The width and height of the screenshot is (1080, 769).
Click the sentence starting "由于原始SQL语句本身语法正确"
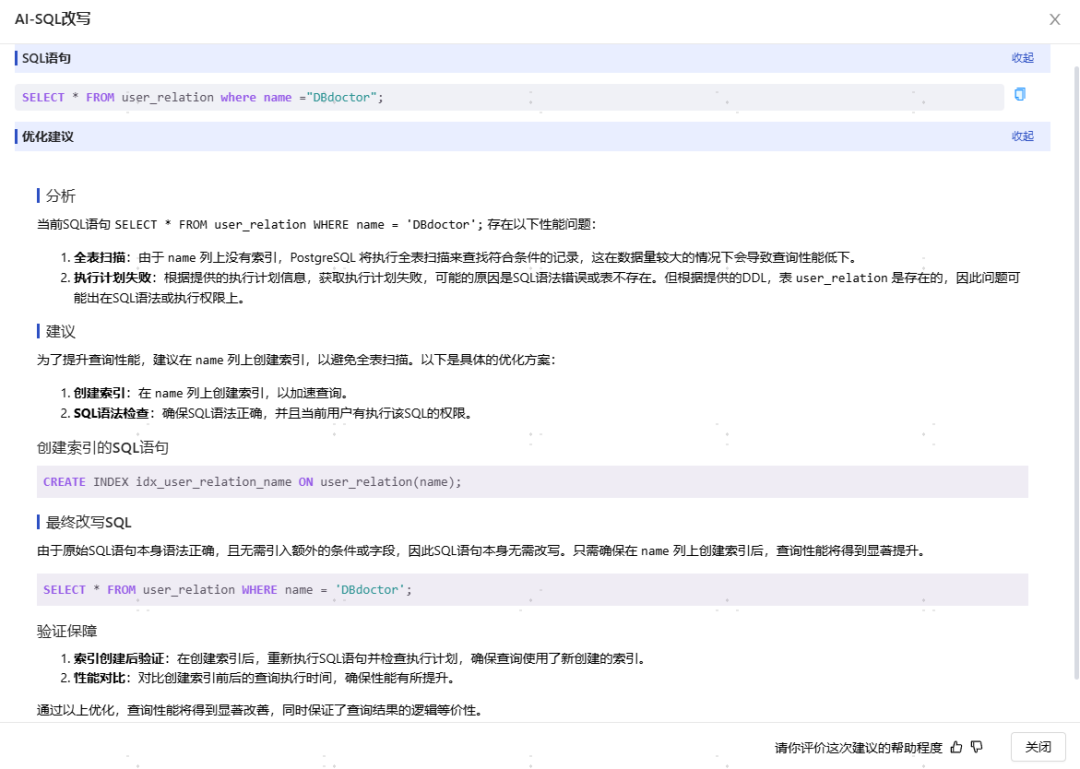(481, 551)
